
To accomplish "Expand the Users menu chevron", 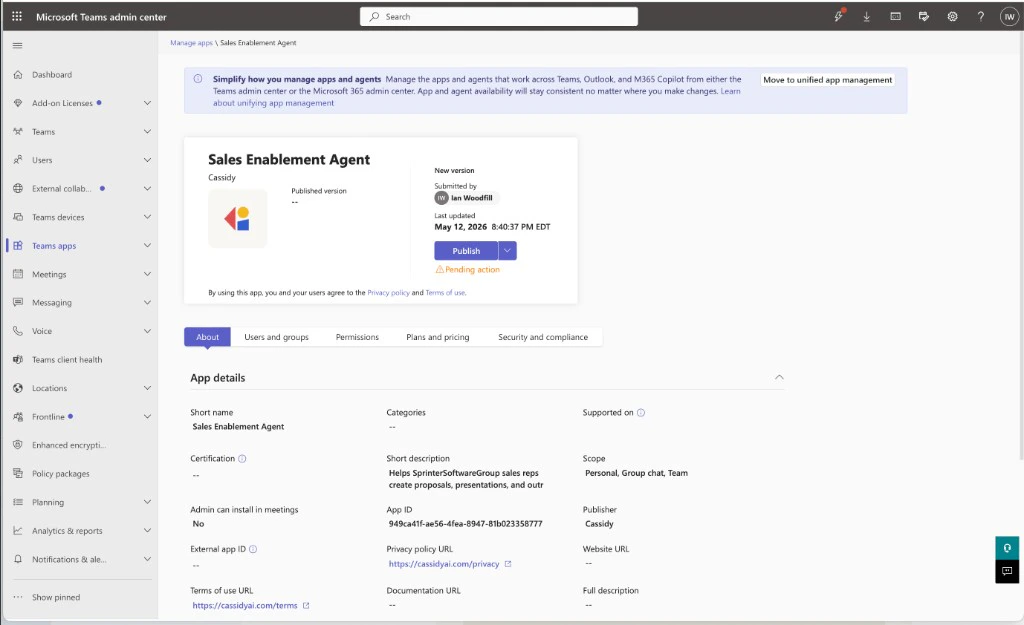I will click(148, 160).
